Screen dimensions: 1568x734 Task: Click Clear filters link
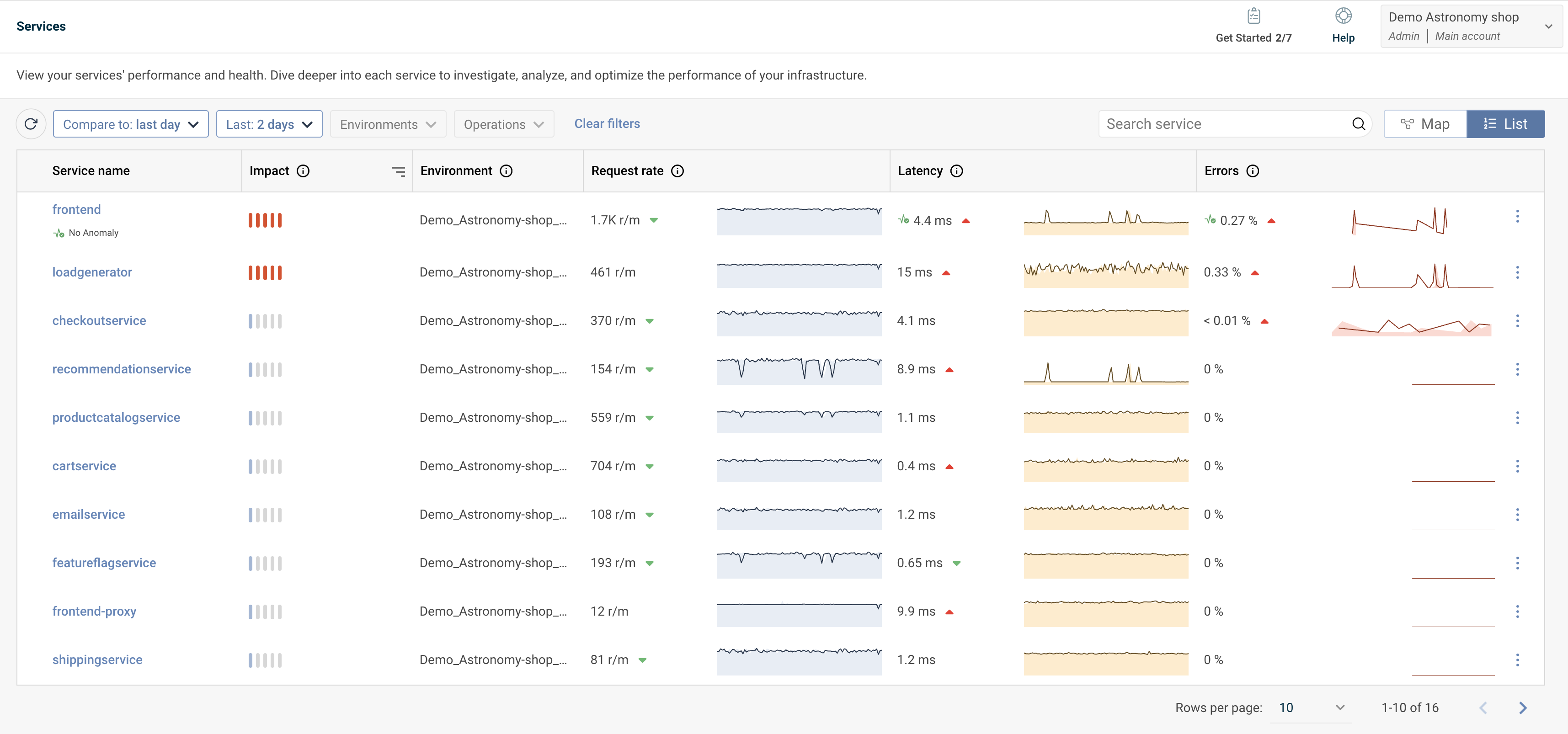point(607,123)
